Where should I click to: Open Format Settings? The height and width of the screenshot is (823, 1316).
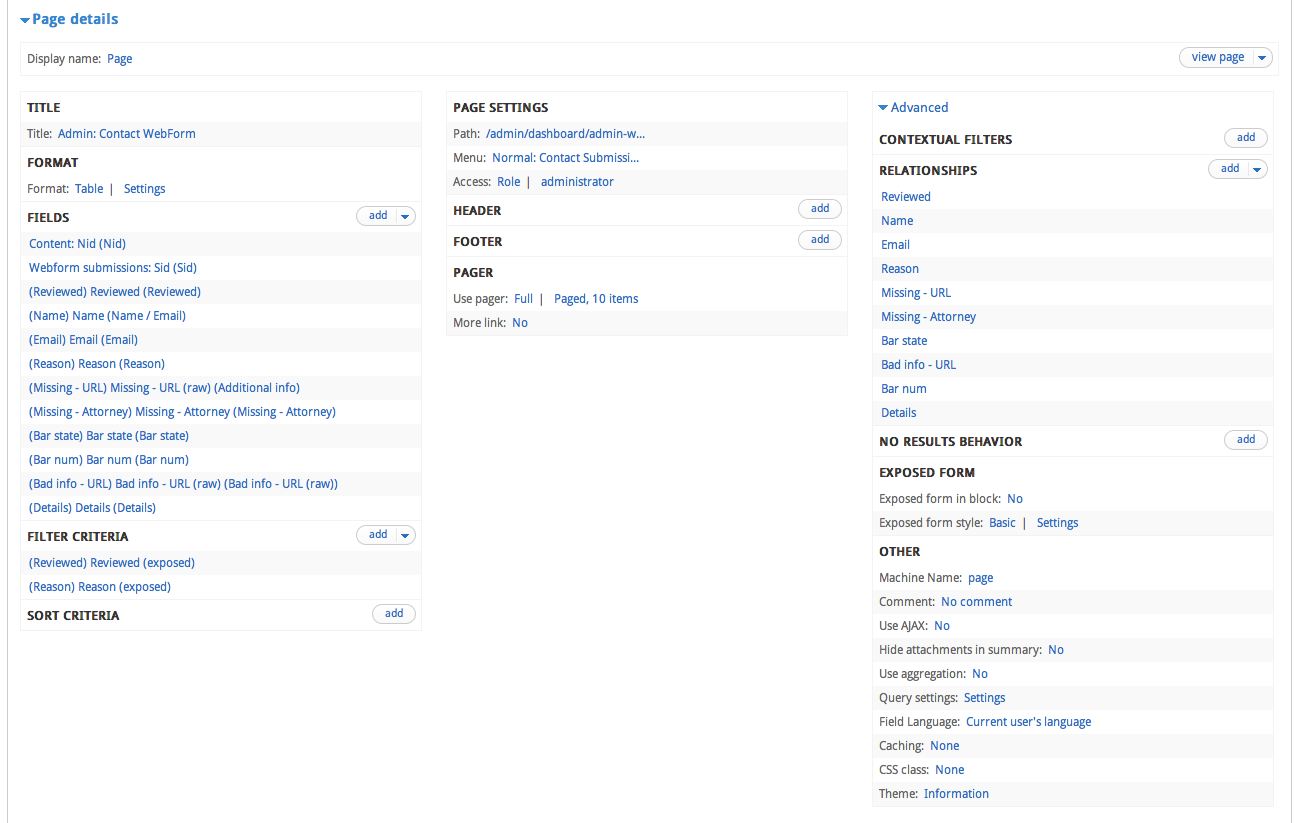pos(144,188)
